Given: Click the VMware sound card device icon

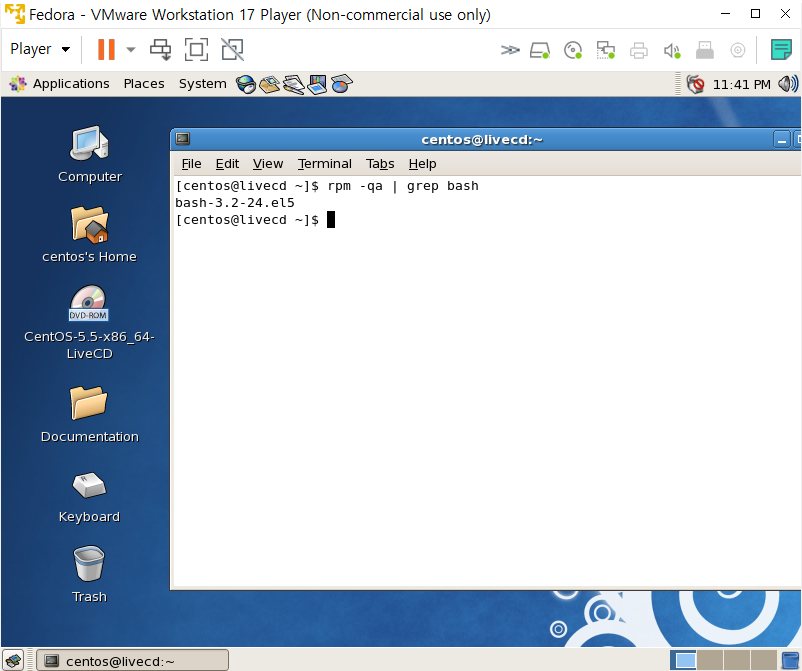Looking at the screenshot, I should point(672,50).
